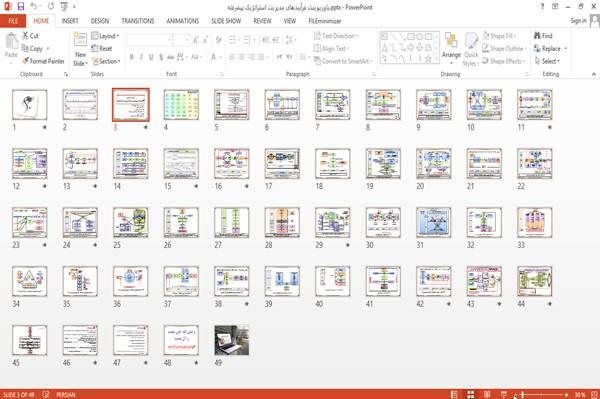Start the Slide Show from the status bar
Screen dimensions: 600x399
point(504,394)
